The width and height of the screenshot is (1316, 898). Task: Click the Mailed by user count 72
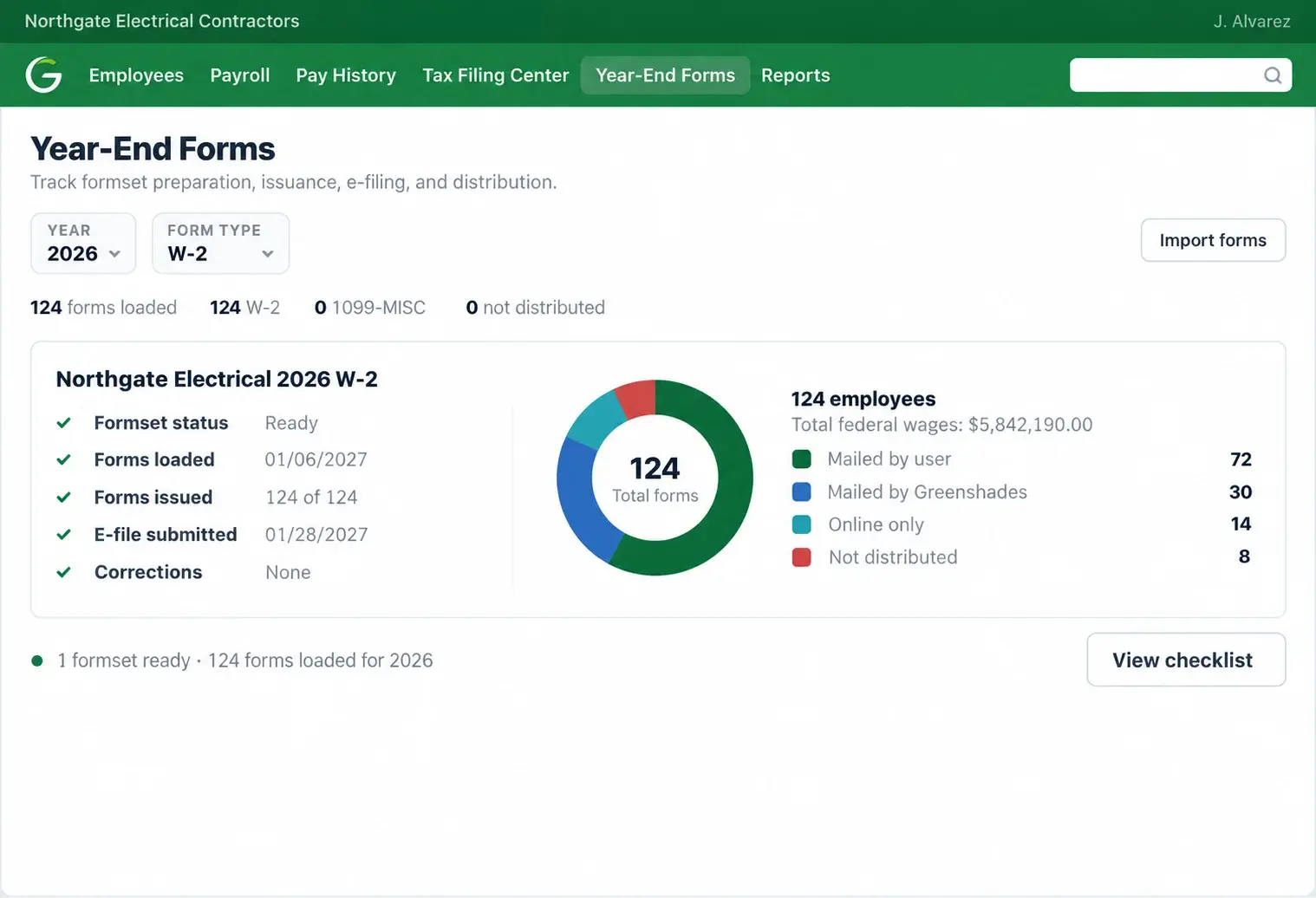point(1241,459)
